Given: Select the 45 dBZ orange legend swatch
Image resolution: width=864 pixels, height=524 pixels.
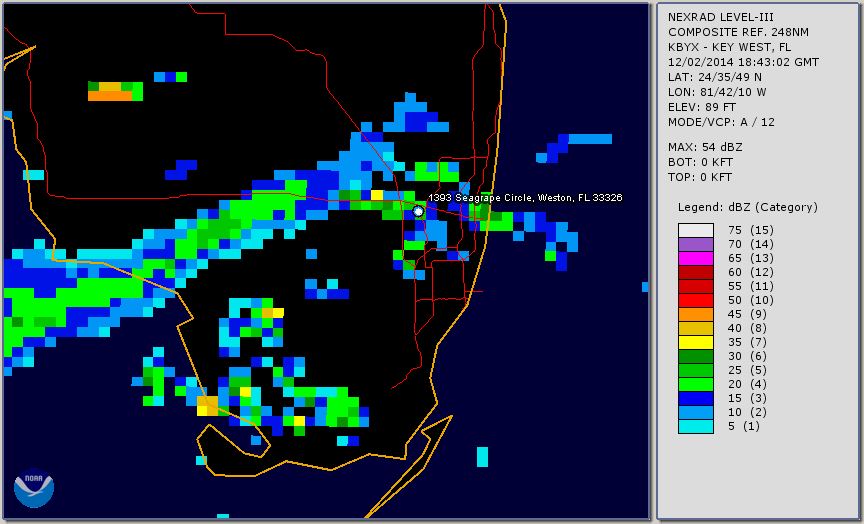Looking at the screenshot, I should 696,315.
